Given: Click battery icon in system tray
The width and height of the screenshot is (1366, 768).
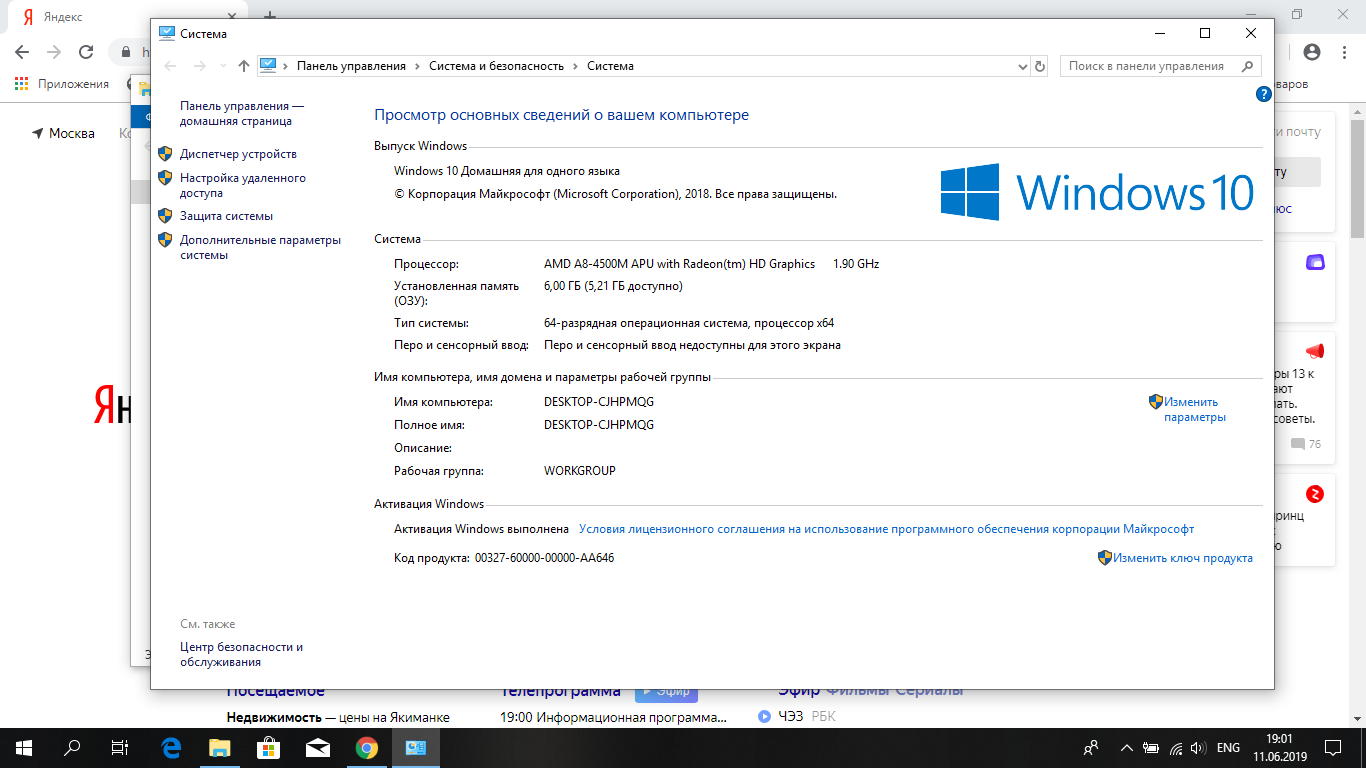Looking at the screenshot, I should [1151, 747].
